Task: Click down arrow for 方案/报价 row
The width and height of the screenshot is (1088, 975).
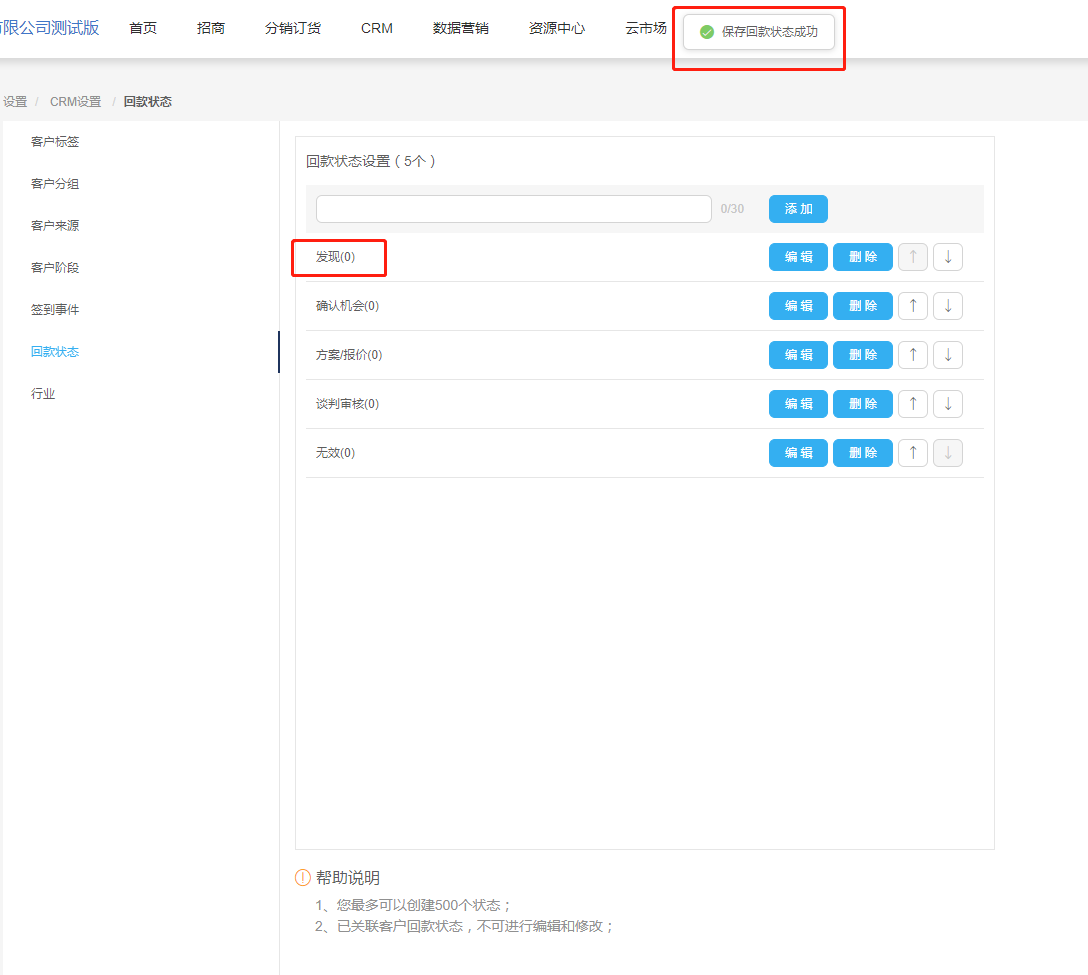Action: click(x=947, y=355)
